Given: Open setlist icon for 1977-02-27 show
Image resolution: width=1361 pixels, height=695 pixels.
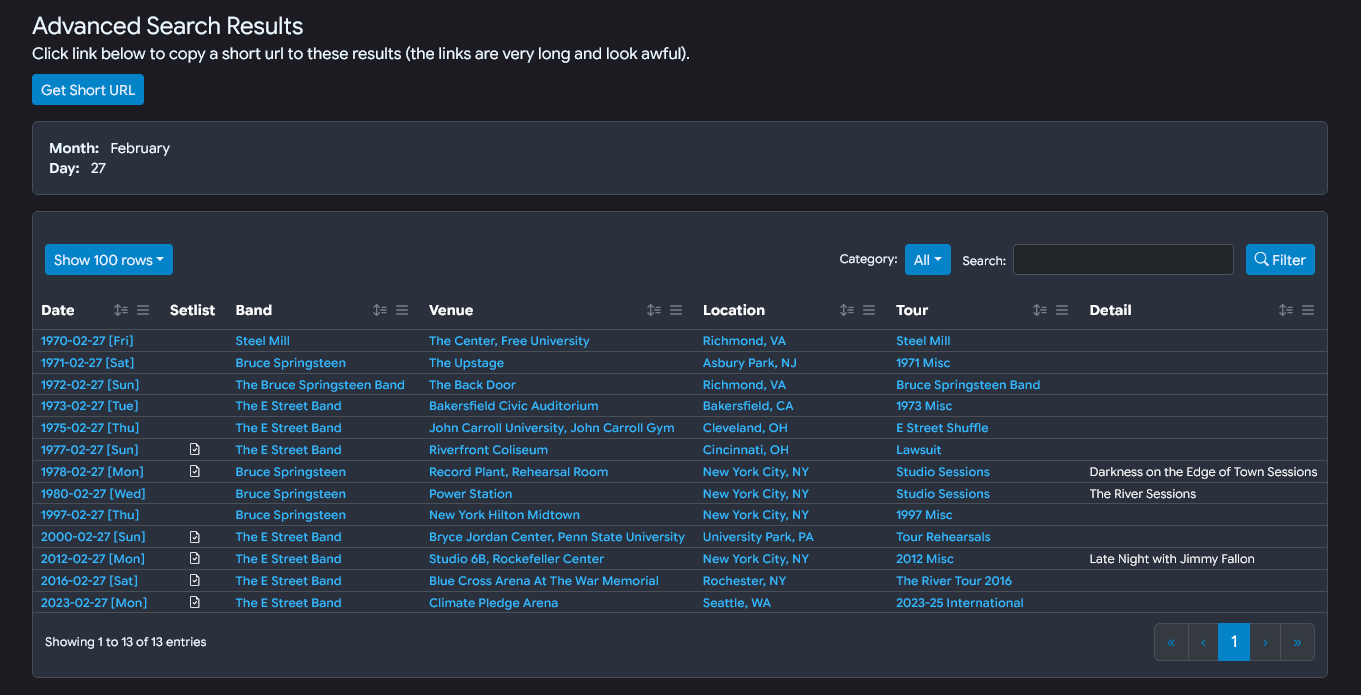Looking at the screenshot, I should tap(195, 450).
